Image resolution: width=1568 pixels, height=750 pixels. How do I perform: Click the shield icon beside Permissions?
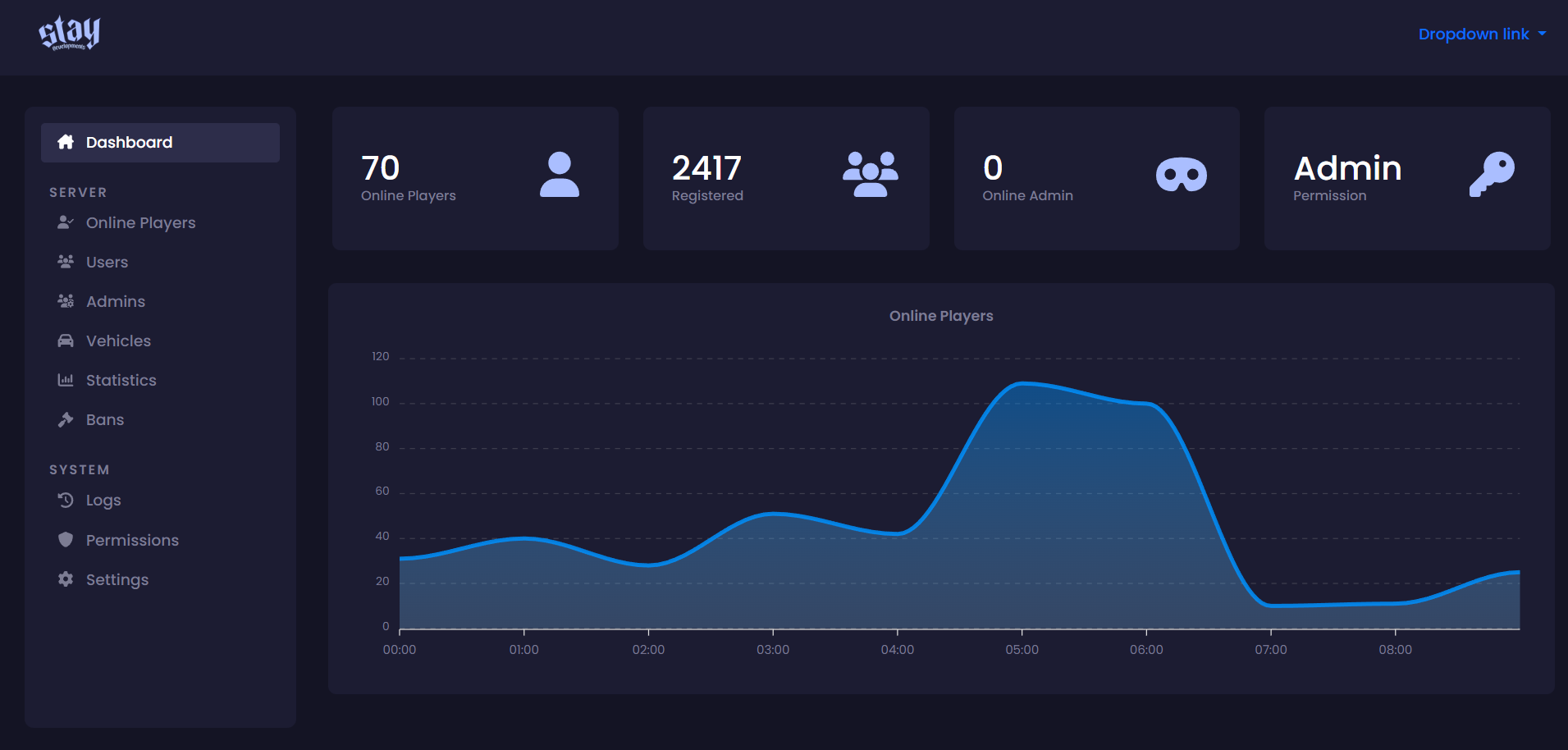tap(66, 540)
